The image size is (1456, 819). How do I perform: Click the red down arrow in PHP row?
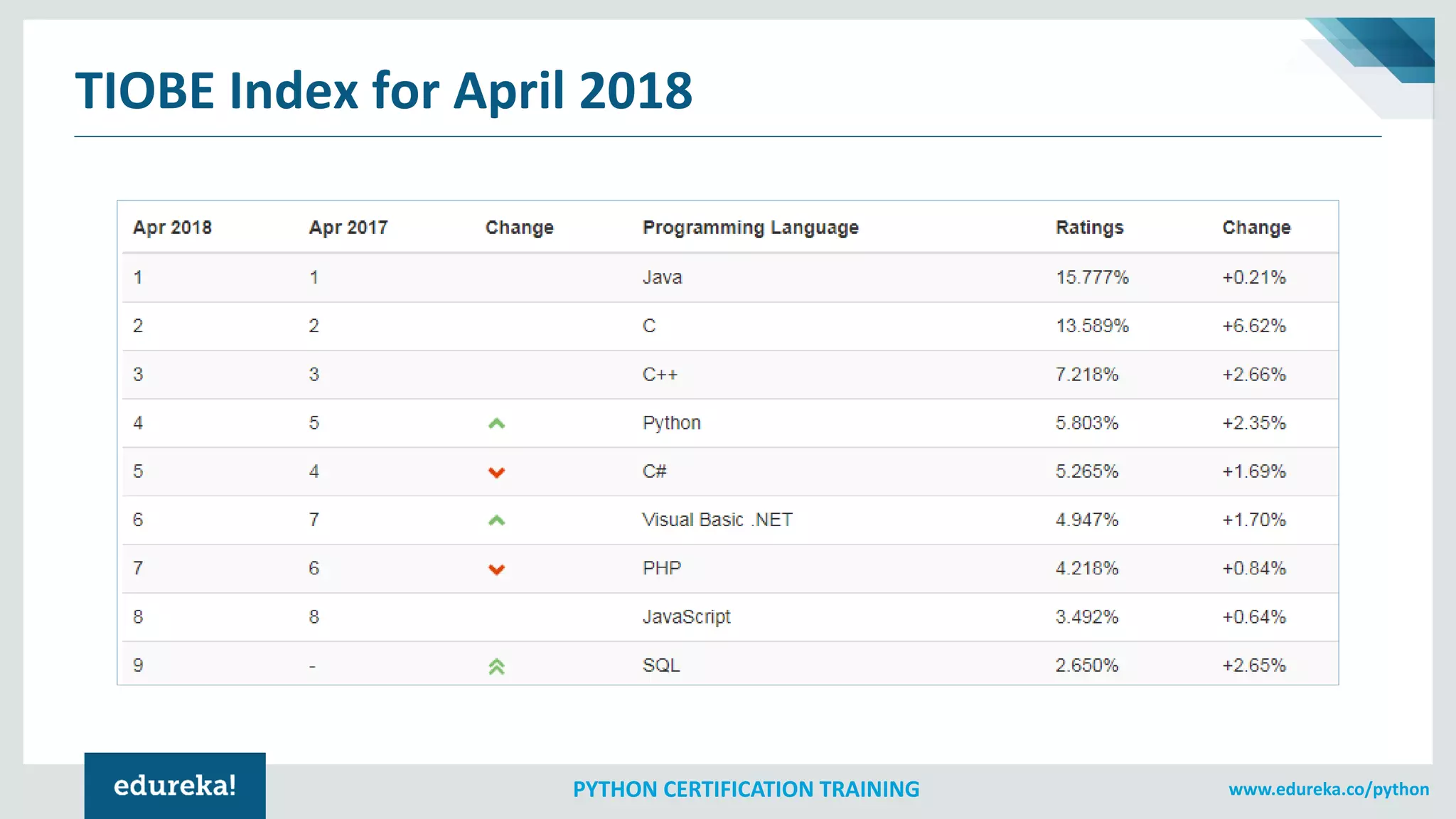coord(496,569)
